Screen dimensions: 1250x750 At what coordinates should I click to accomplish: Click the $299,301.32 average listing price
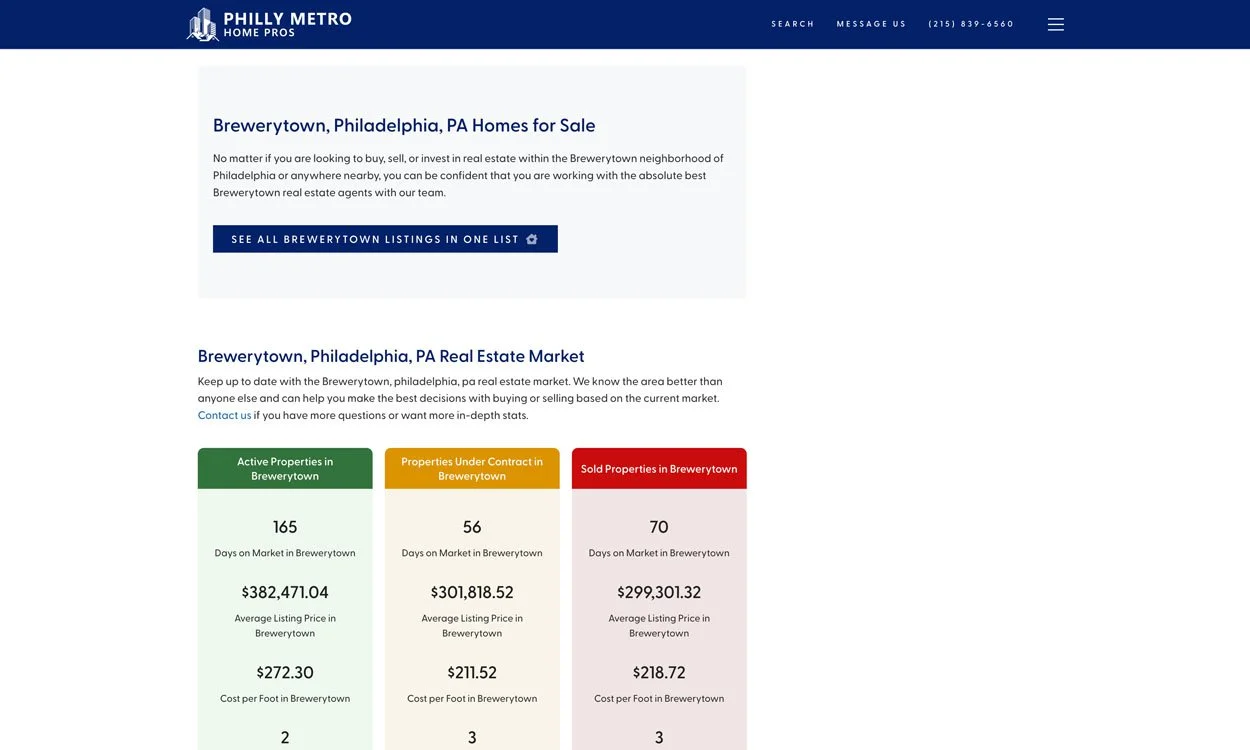659,592
